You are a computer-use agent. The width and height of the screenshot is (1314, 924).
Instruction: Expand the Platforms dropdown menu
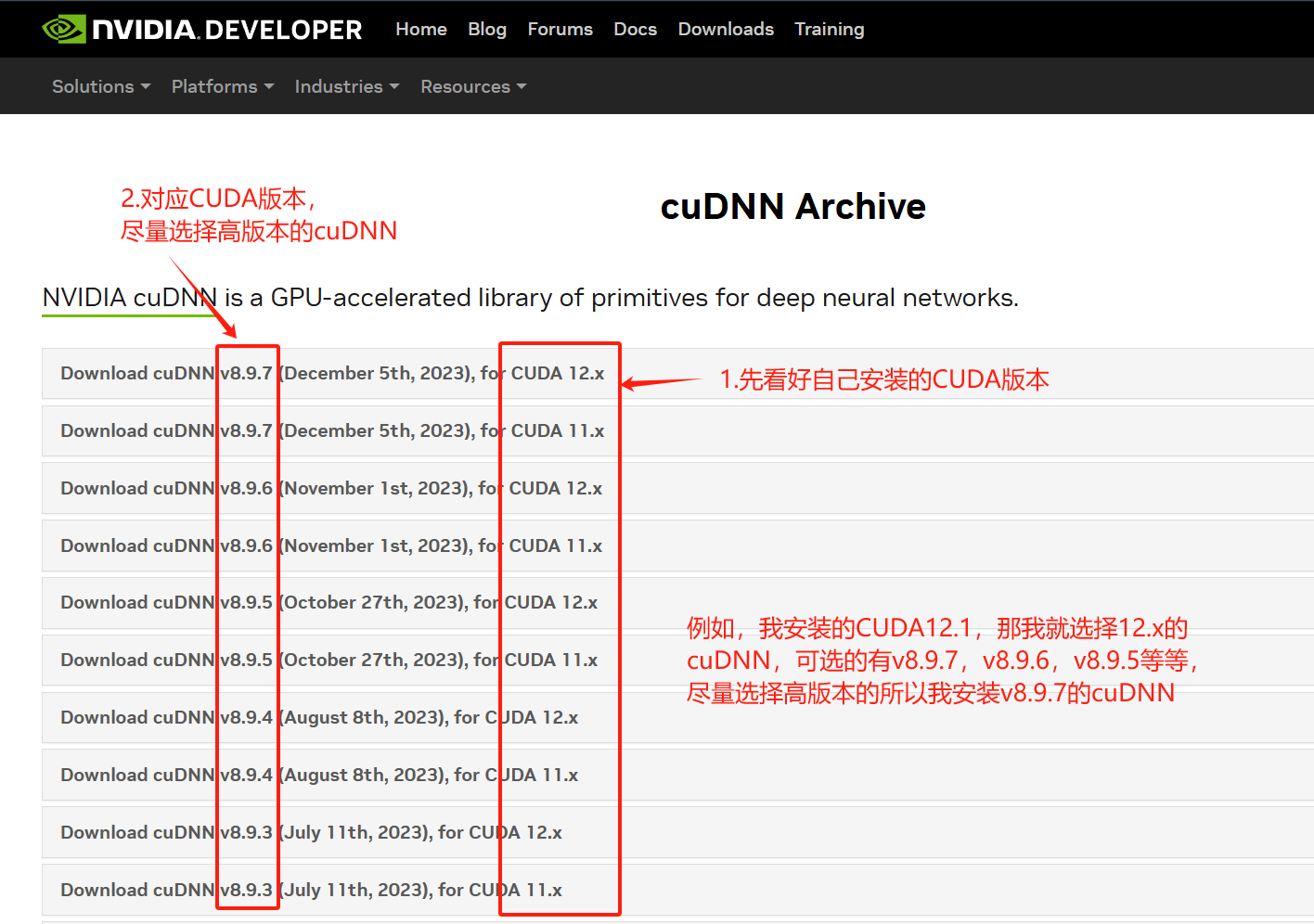[223, 86]
